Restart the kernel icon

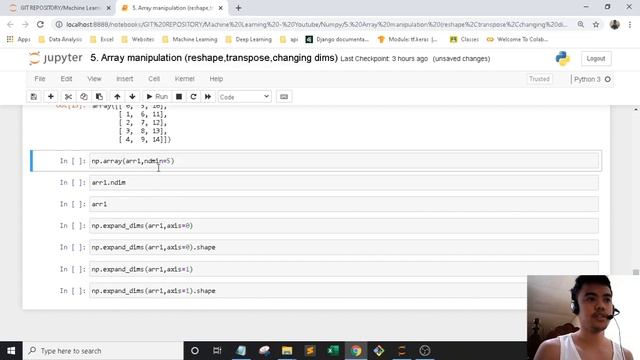193,97
